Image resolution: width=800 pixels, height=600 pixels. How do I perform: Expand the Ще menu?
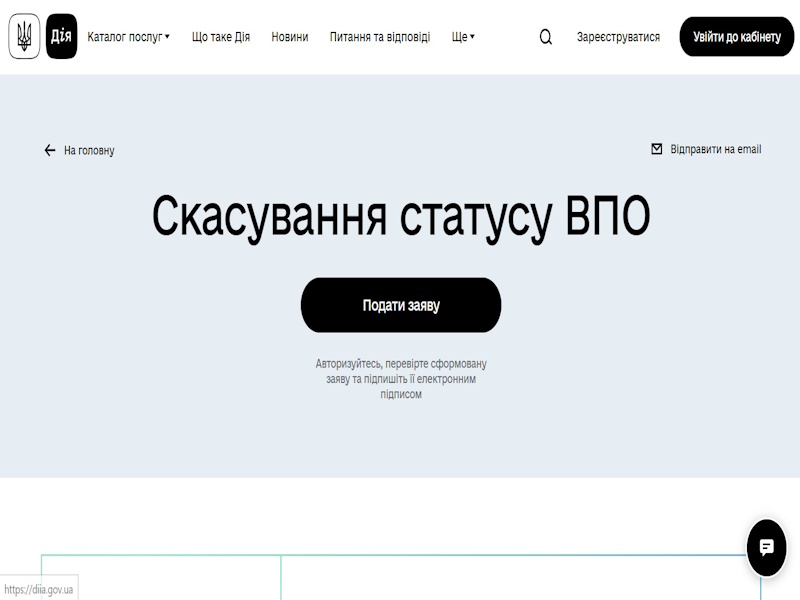[x=463, y=37]
